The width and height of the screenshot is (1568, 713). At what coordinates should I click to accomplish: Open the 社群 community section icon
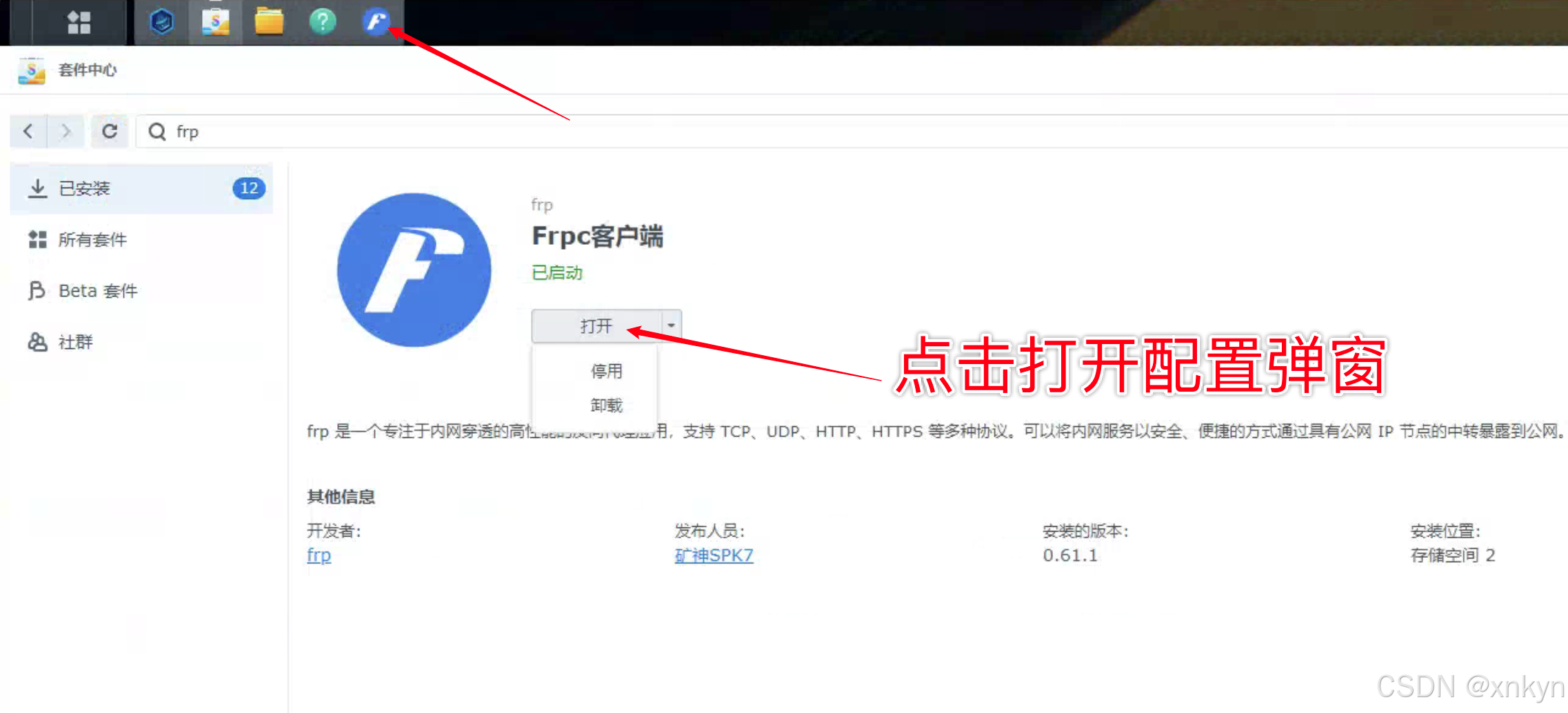coord(38,341)
